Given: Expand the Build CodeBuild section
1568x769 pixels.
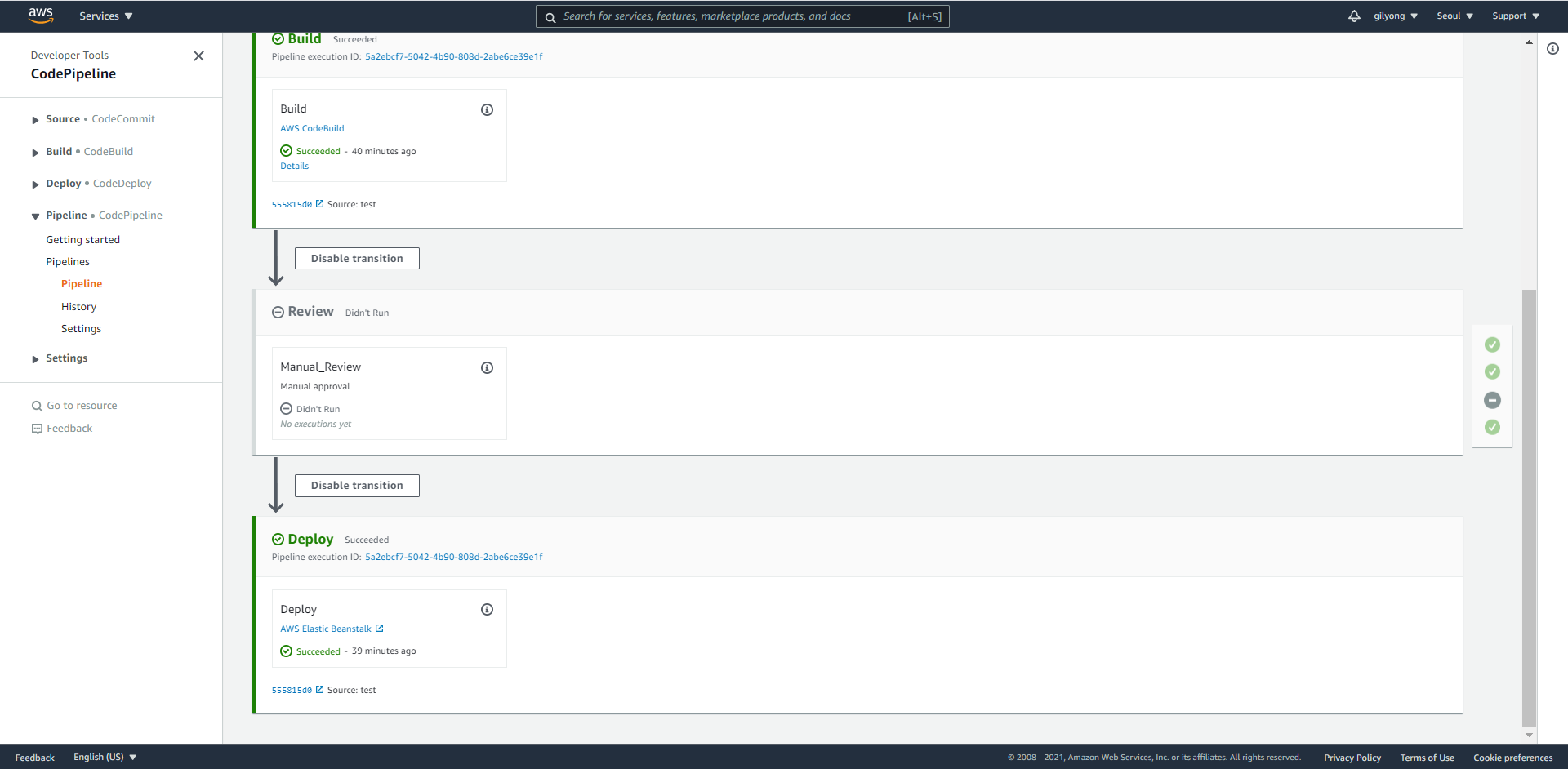Looking at the screenshot, I should click(35, 153).
